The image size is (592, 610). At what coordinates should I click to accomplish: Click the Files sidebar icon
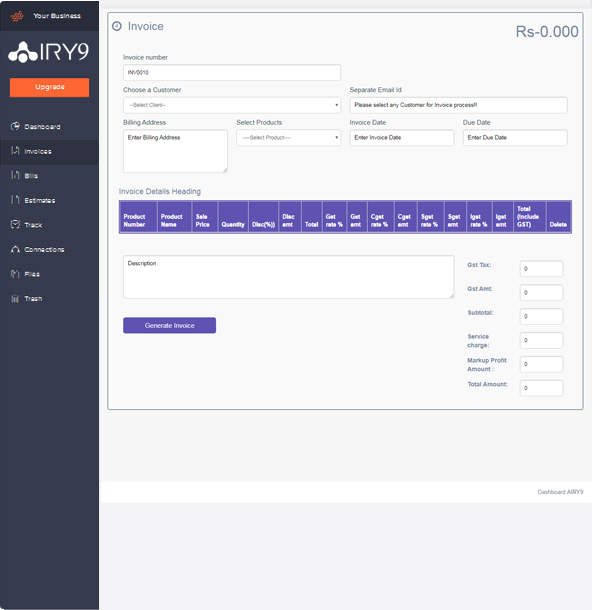(15, 274)
